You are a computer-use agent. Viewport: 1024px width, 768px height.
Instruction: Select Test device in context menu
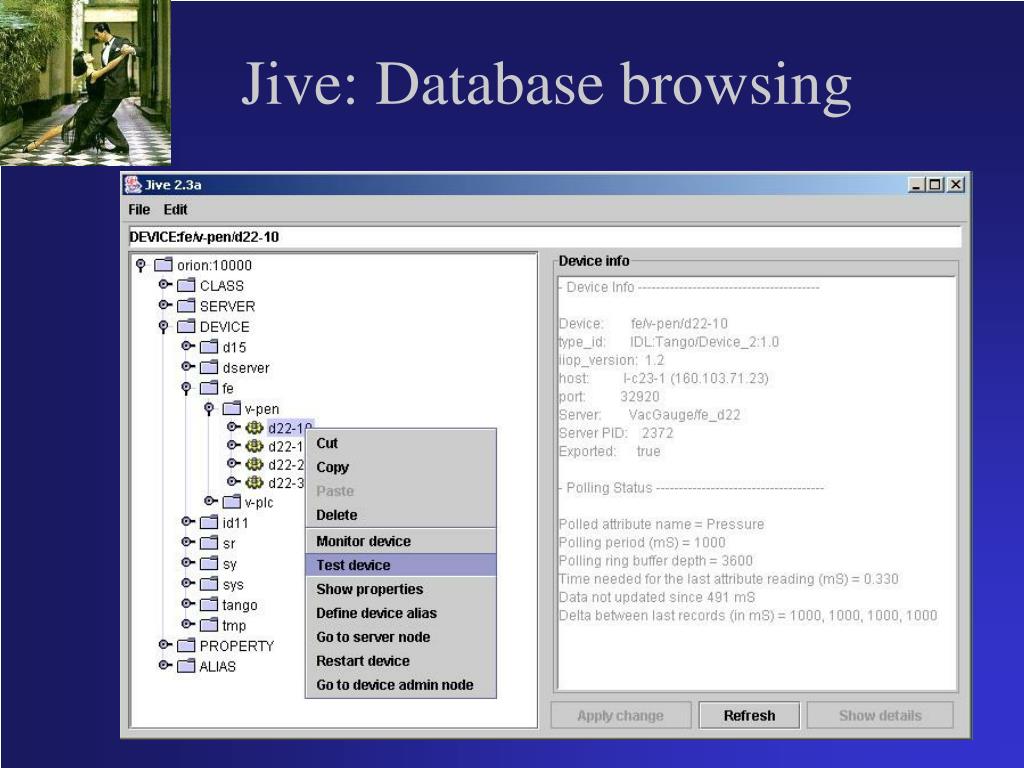[401, 566]
